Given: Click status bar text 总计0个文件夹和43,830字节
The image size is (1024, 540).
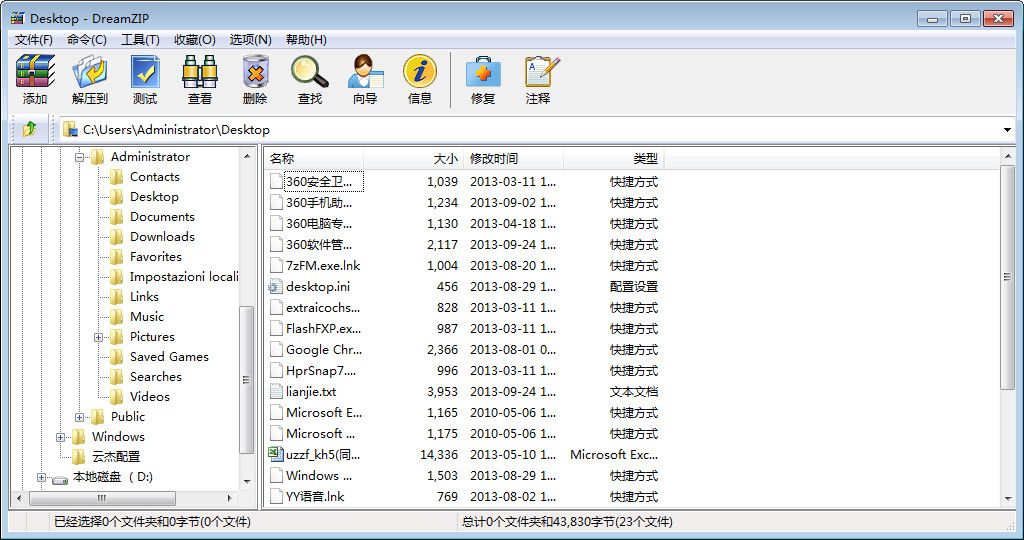Looking at the screenshot, I should (x=567, y=522).
